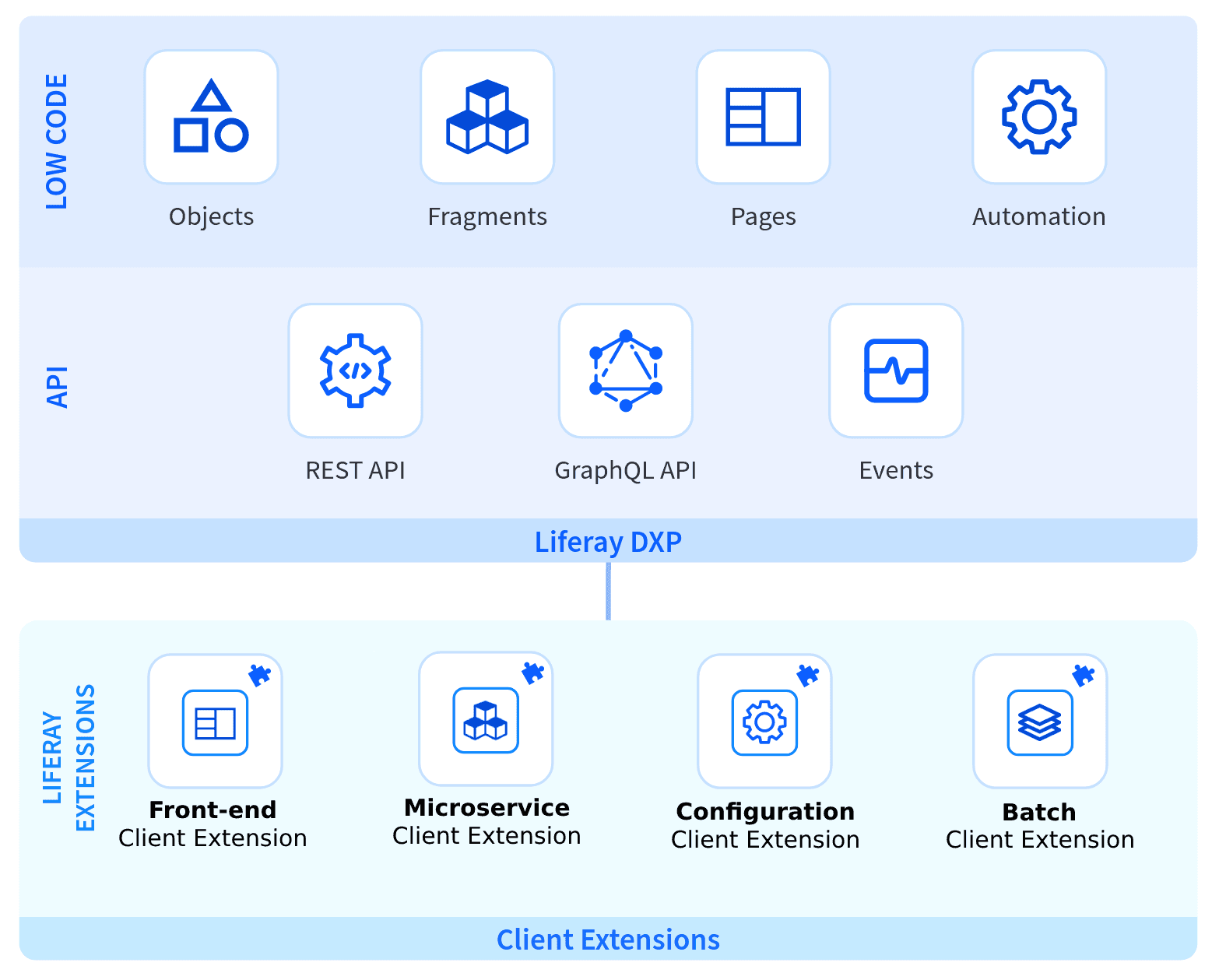Click the Objects label text
The image size is (1219, 980).
211,216
